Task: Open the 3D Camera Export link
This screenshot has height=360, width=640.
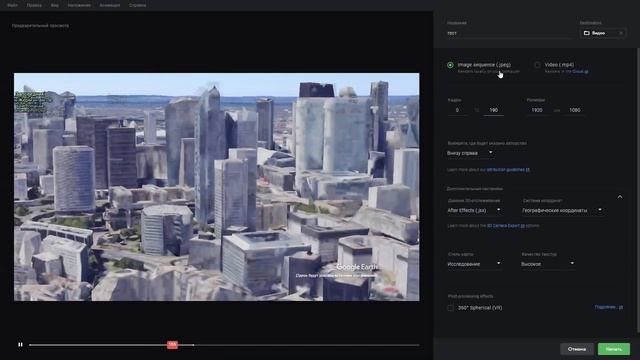Action: [506, 226]
